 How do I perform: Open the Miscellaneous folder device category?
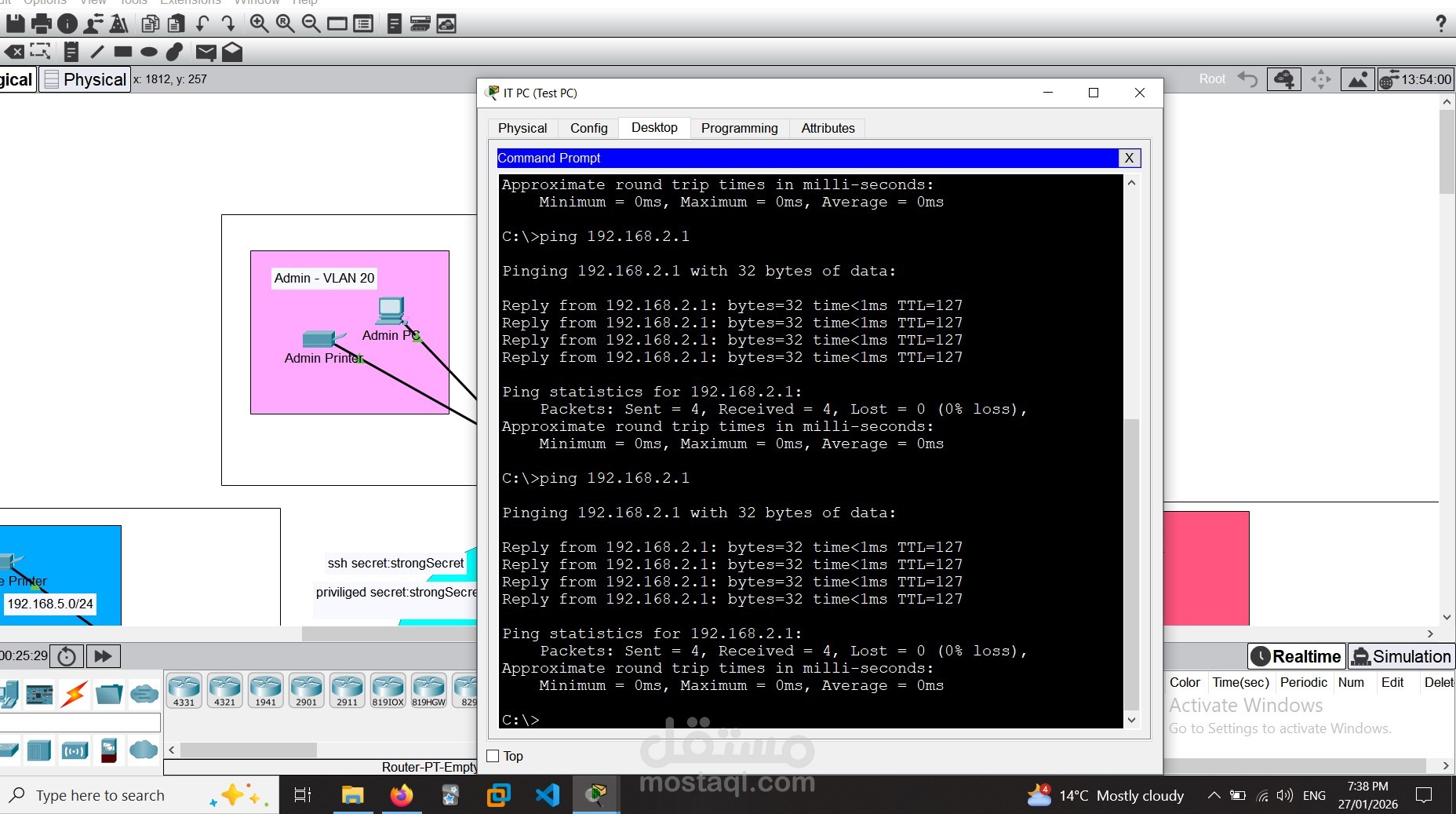[109, 694]
